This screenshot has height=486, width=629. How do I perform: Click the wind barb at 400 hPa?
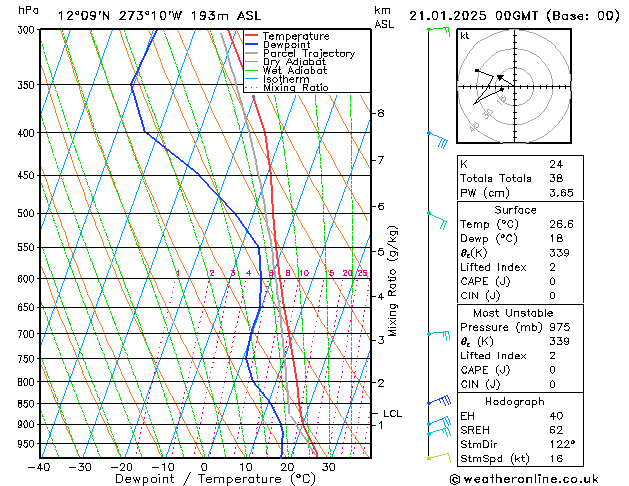tap(437, 140)
